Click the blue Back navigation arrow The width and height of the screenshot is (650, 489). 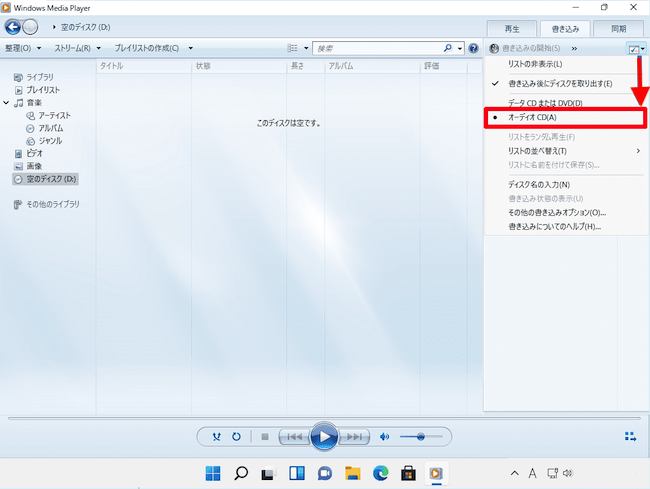pos(13,27)
